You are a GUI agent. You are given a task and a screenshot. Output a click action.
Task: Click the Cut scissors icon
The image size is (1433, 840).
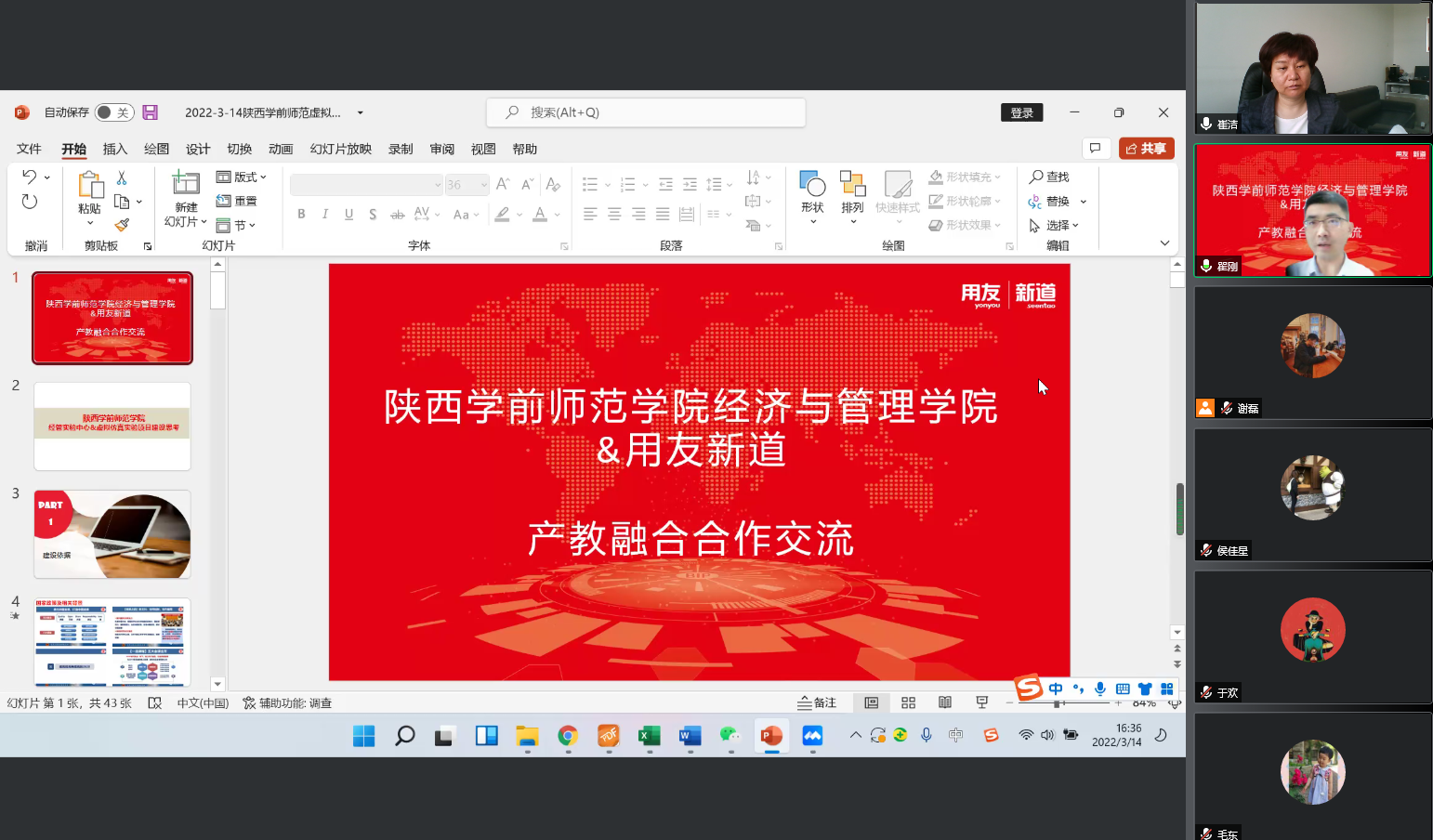[122, 177]
